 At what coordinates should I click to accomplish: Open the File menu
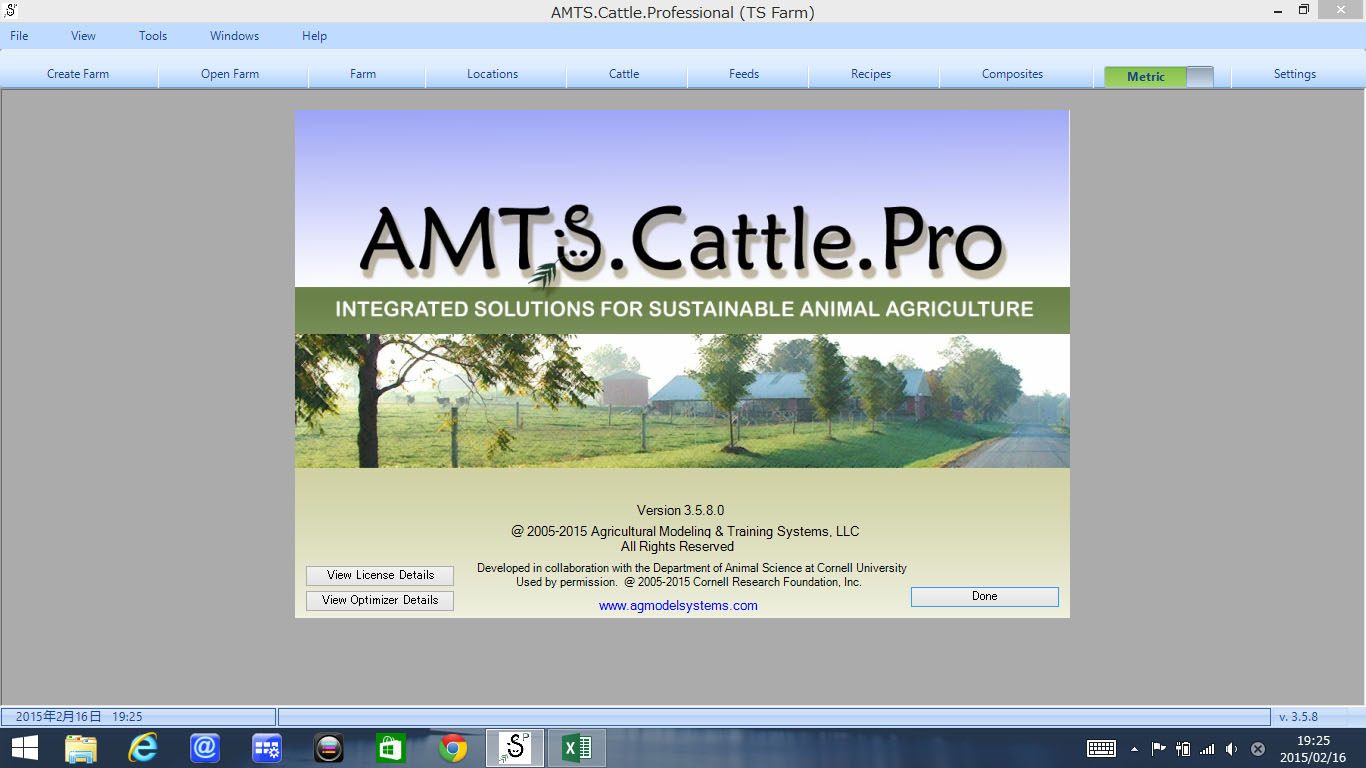(x=19, y=36)
